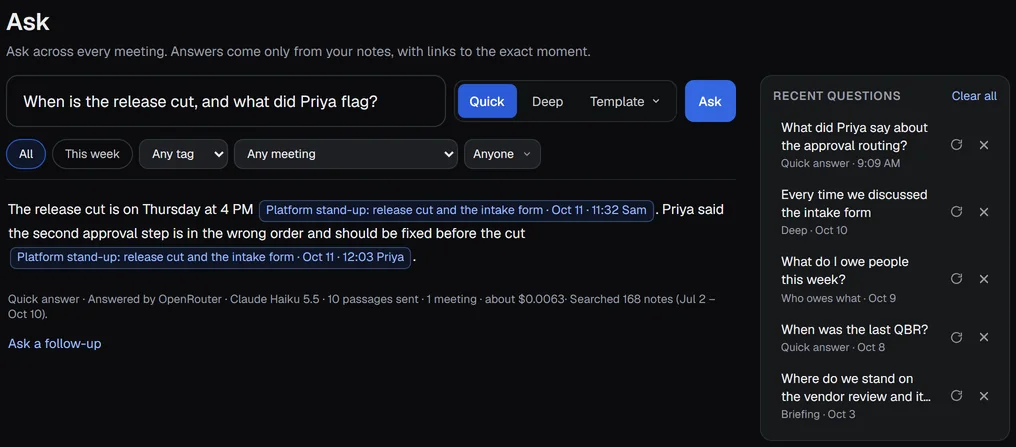The image size is (1016, 447).
Task: Remove 'What did Priya say about' question
Action: coord(984,145)
